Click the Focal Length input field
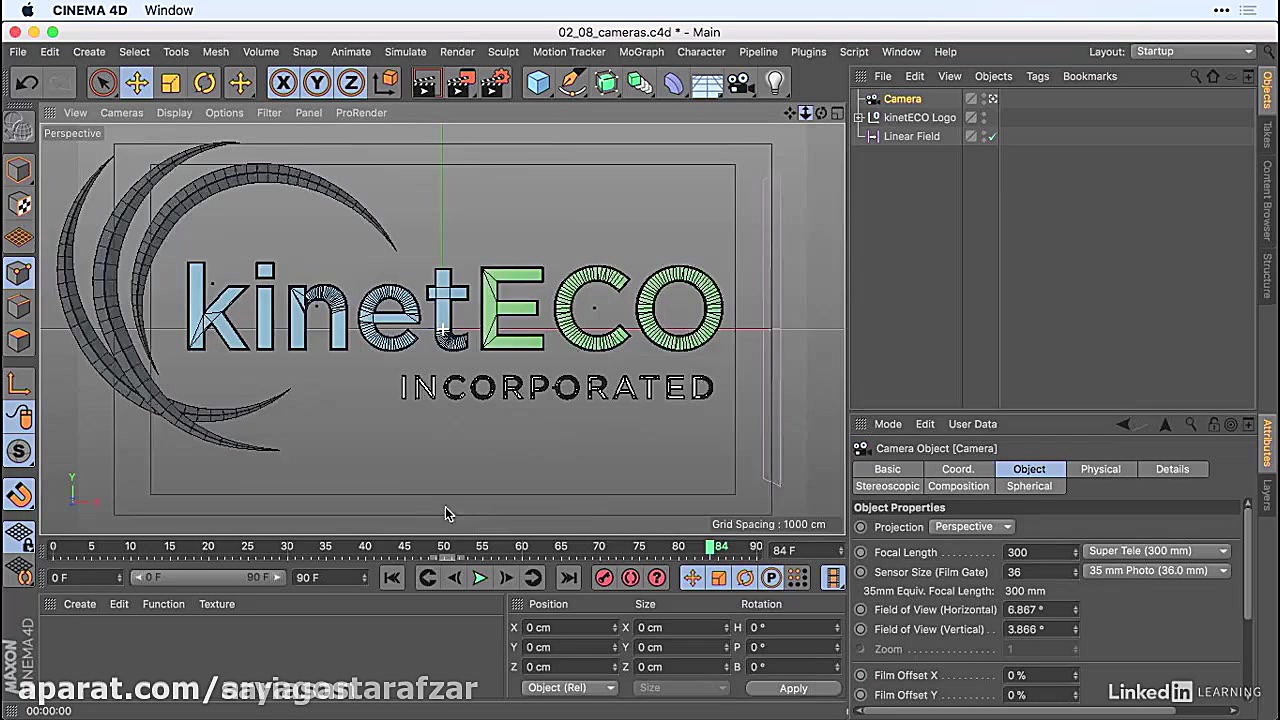 [x=1037, y=552]
